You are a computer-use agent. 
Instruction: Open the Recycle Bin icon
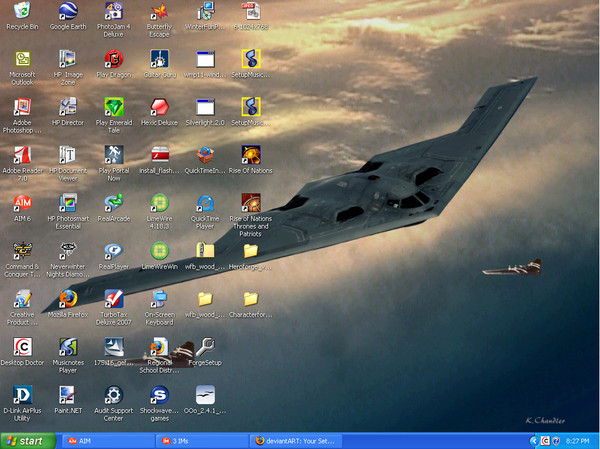point(22,11)
